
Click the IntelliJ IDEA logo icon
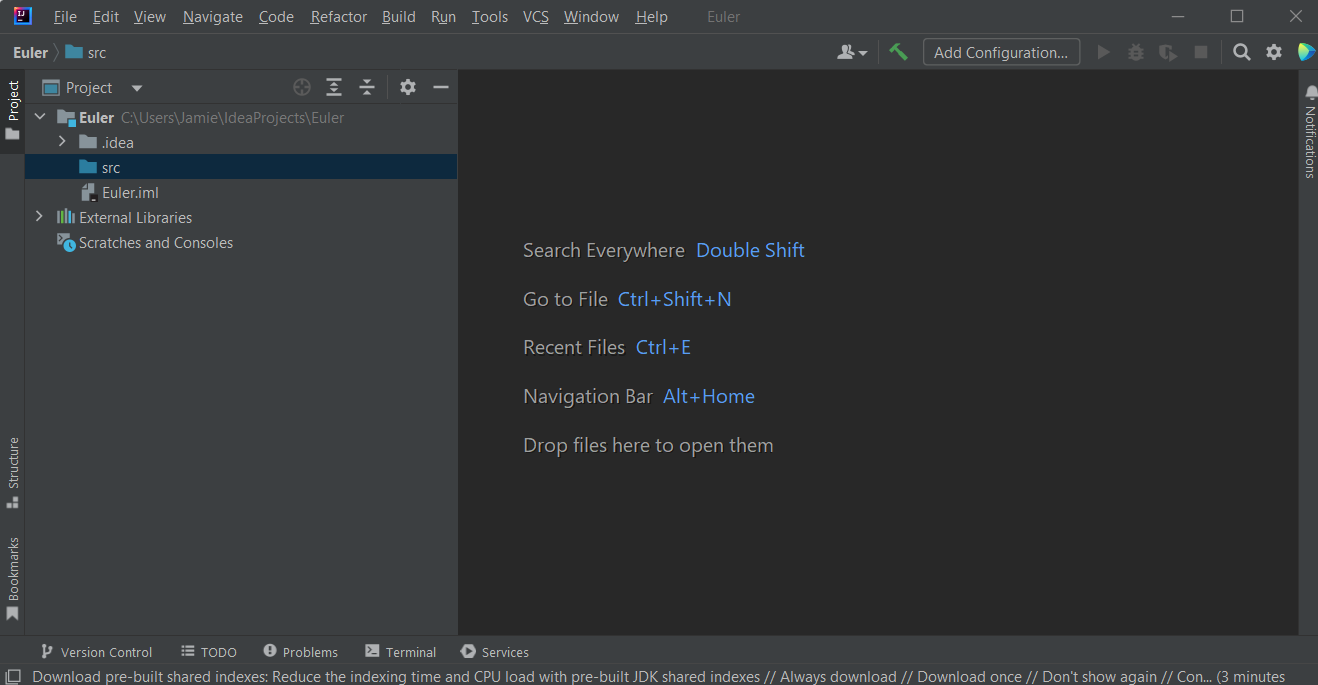(22, 16)
